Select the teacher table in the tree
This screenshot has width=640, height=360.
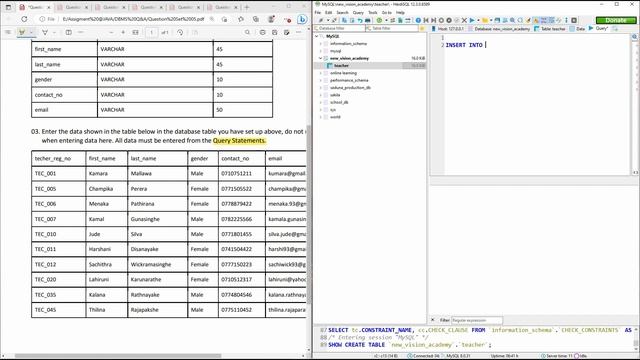[x=341, y=66]
